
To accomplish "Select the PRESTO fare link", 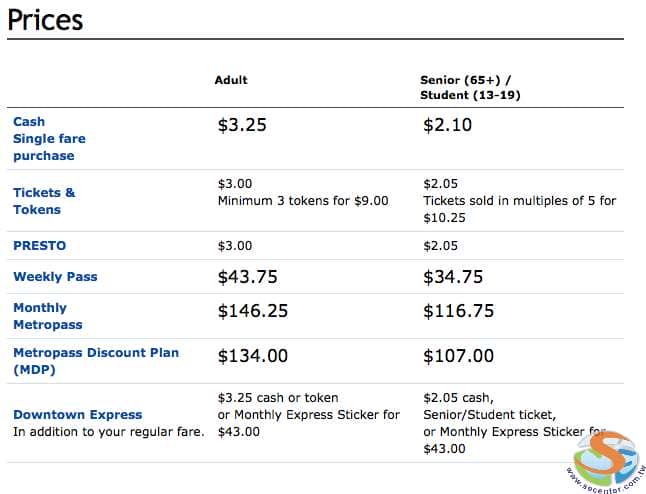I will [38, 245].
